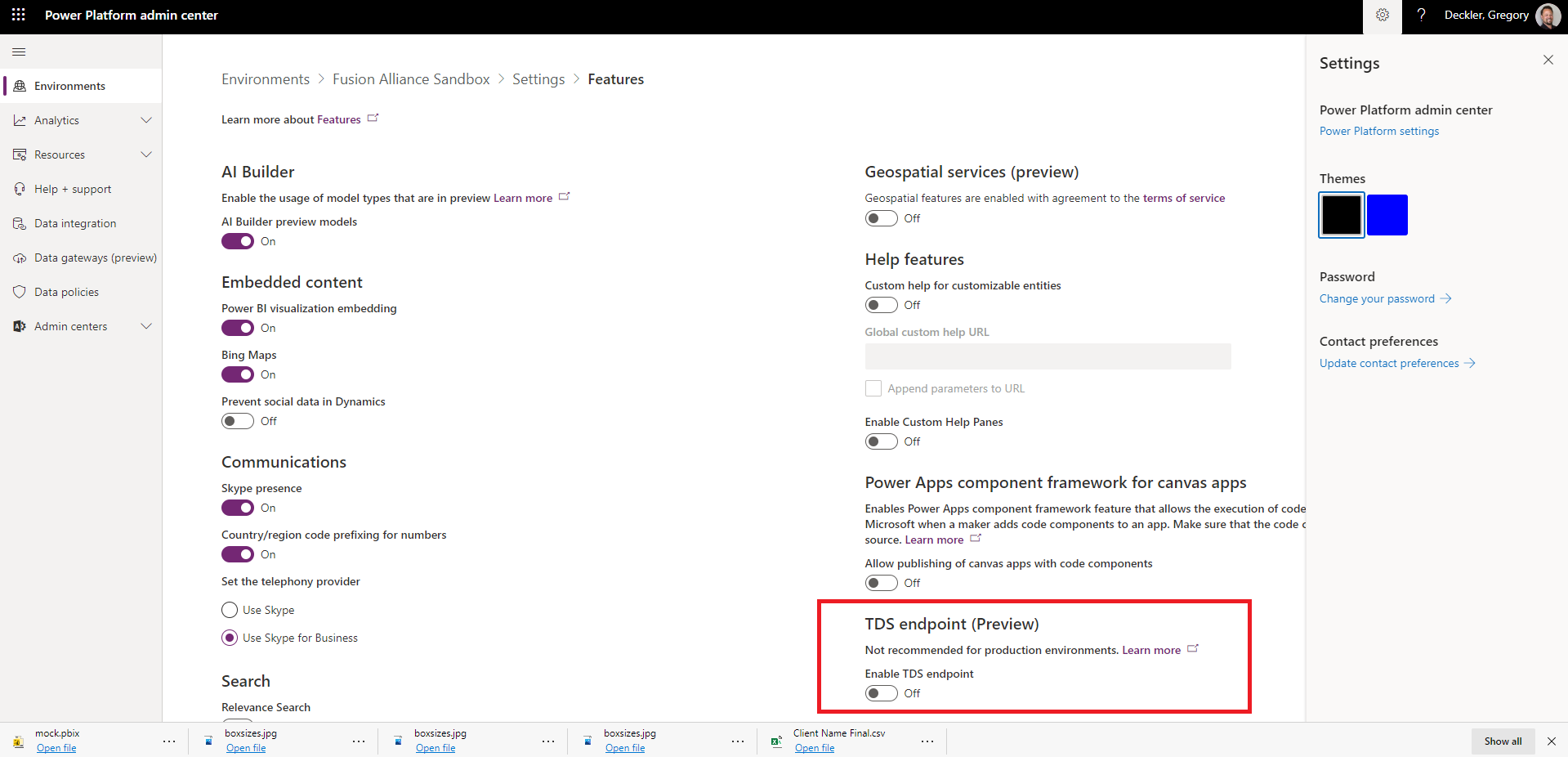The width and height of the screenshot is (1568, 757).
Task: Open the app launcher waffle icon
Action: pos(18,15)
